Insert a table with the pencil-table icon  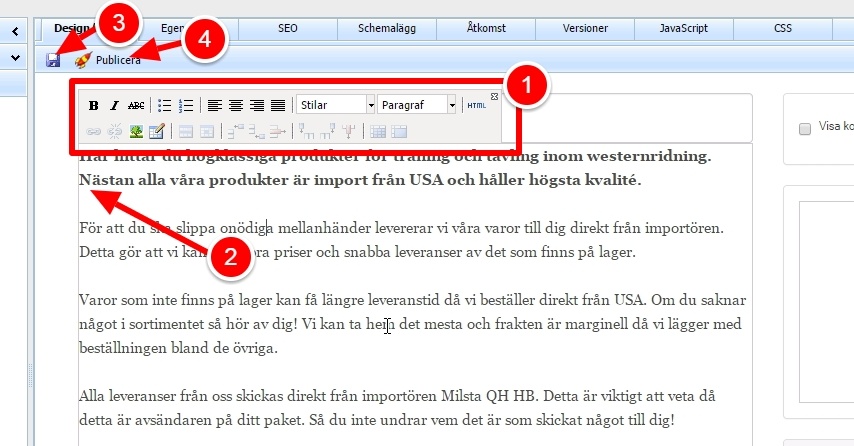pyautogui.click(x=157, y=131)
